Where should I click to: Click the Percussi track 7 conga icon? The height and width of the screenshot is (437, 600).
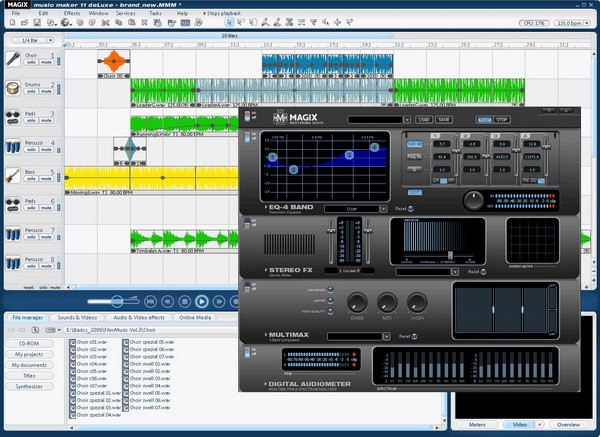pyautogui.click(x=13, y=234)
